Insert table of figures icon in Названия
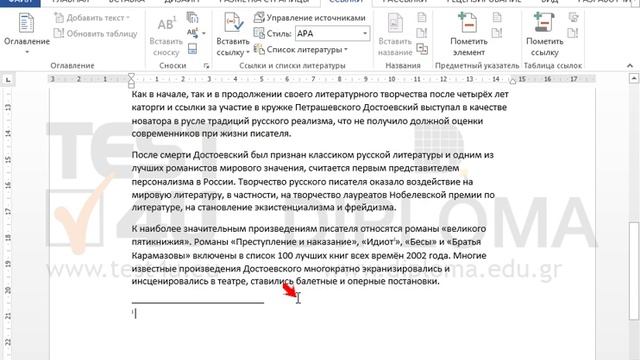Image resolution: width=640 pixels, height=360 pixels. coord(422,18)
